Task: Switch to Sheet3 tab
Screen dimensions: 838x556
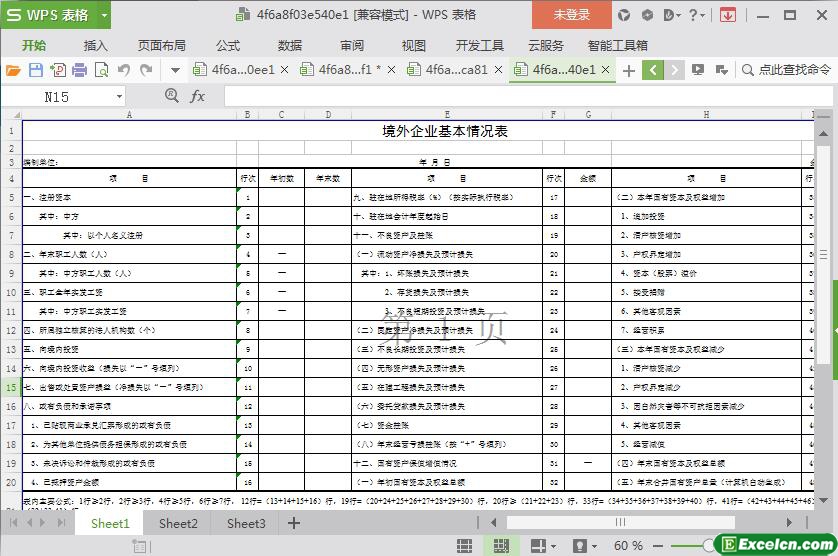Action: coord(246,523)
